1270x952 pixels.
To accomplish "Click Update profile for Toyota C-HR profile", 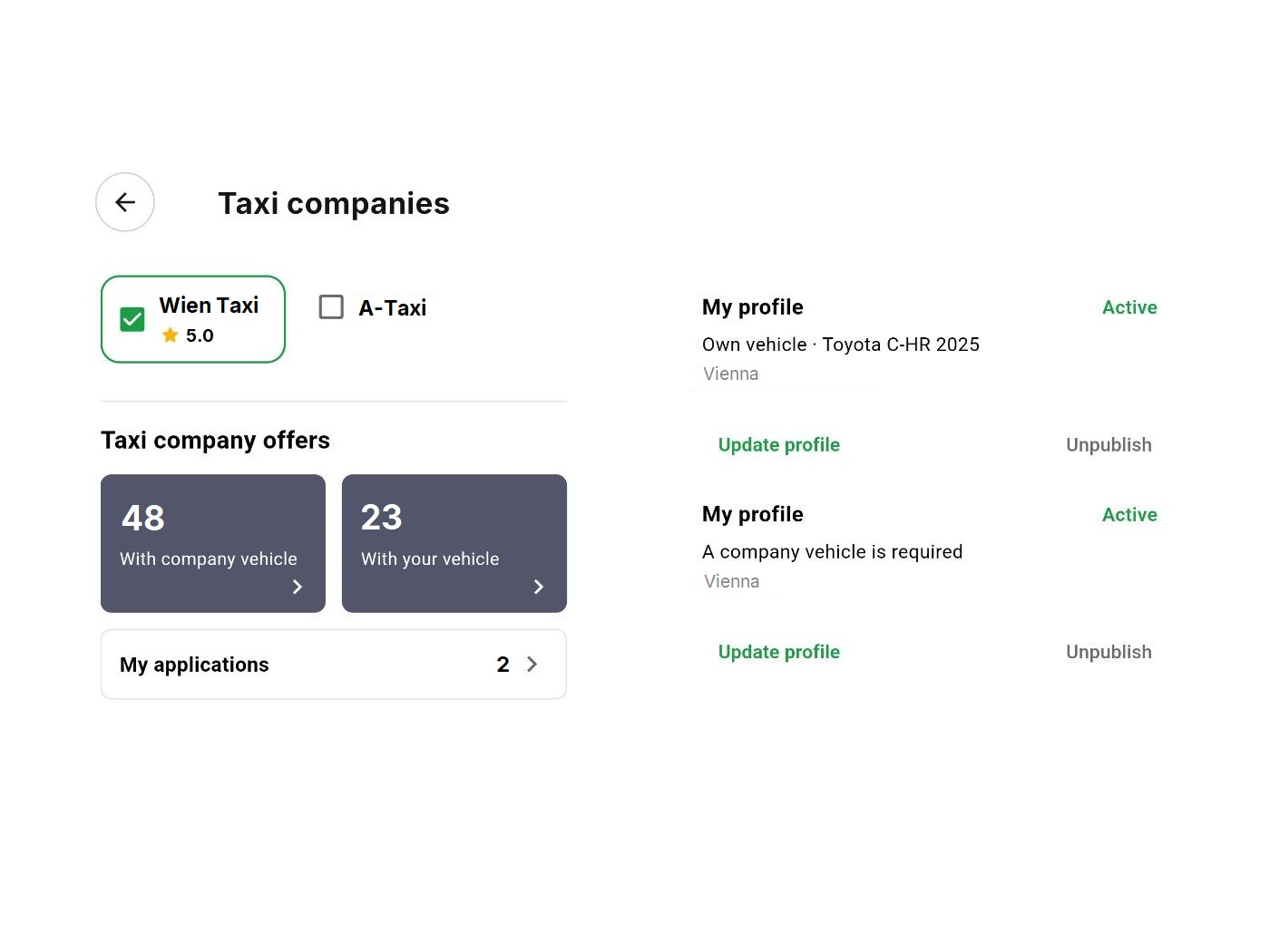I will (779, 445).
